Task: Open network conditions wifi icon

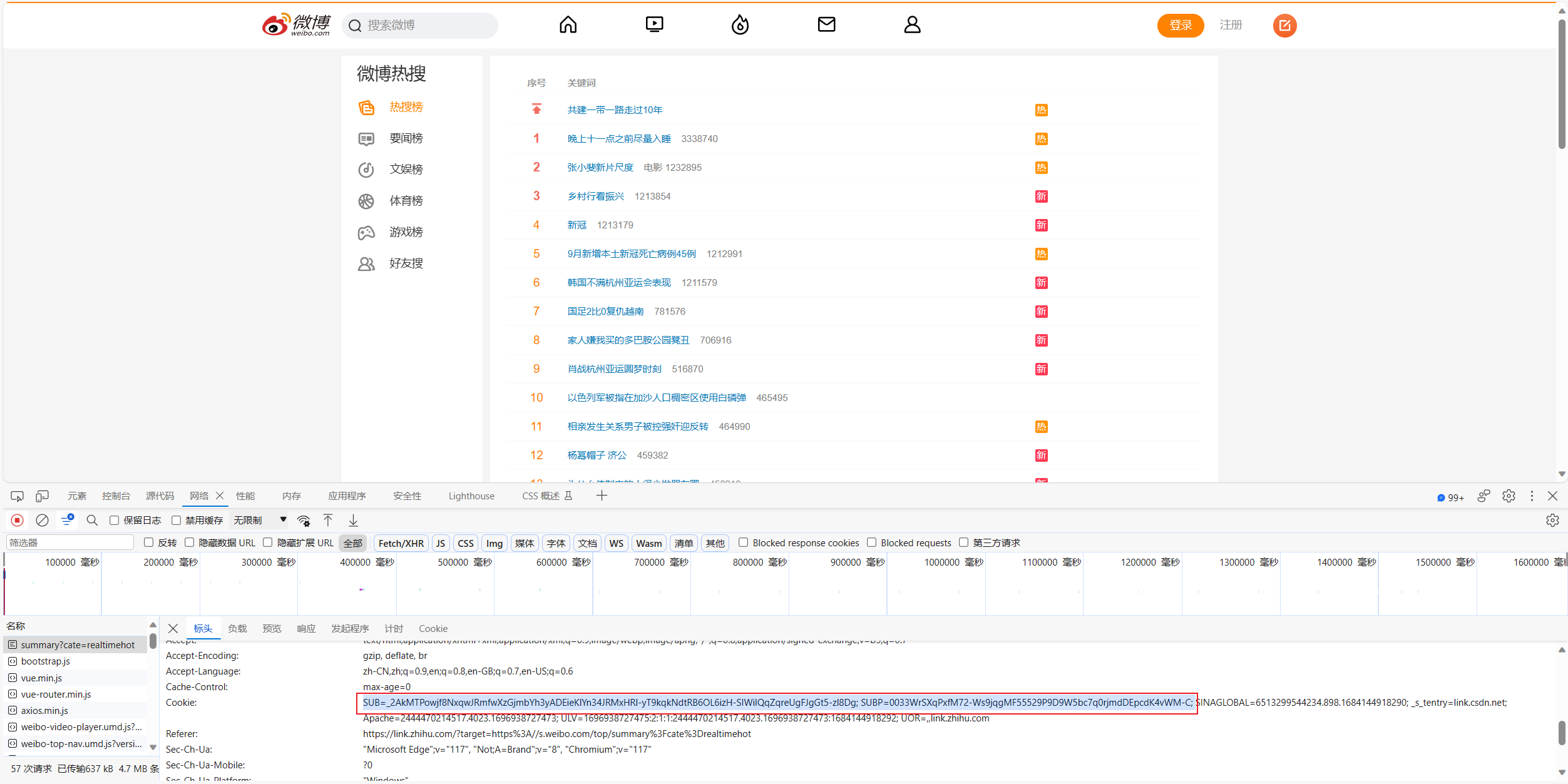Action: coord(304,521)
